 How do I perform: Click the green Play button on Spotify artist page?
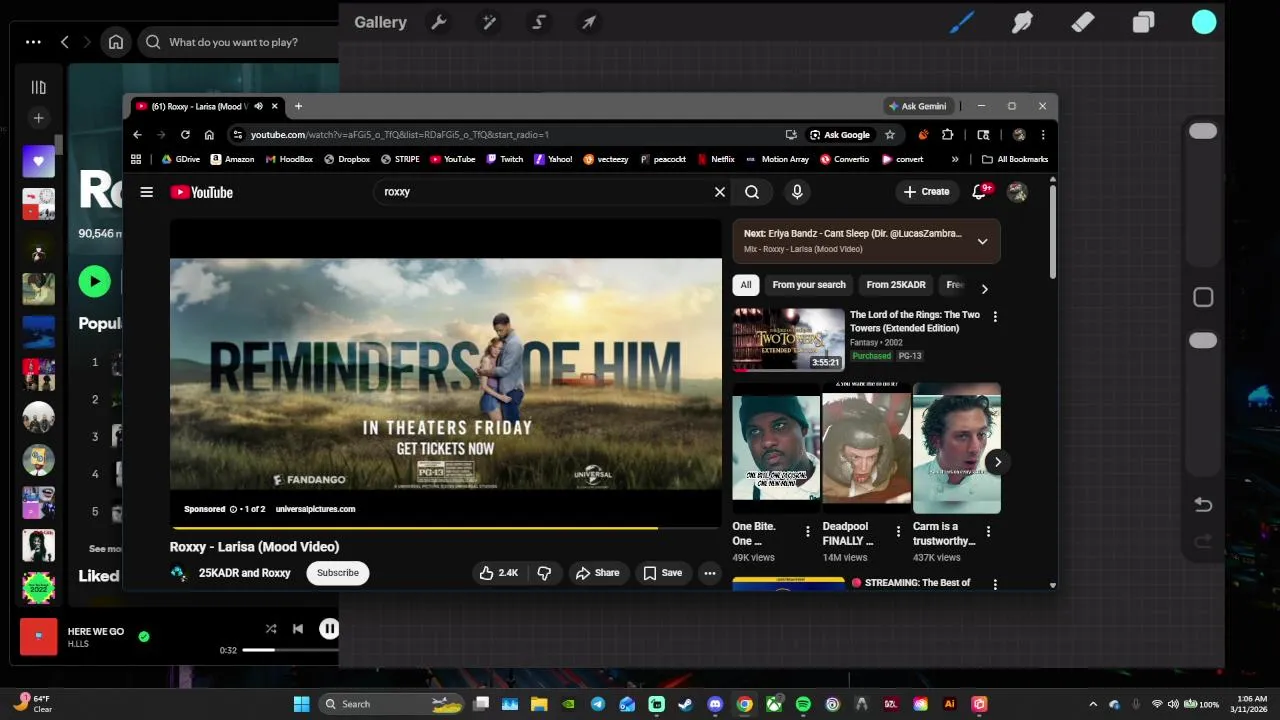coord(95,282)
